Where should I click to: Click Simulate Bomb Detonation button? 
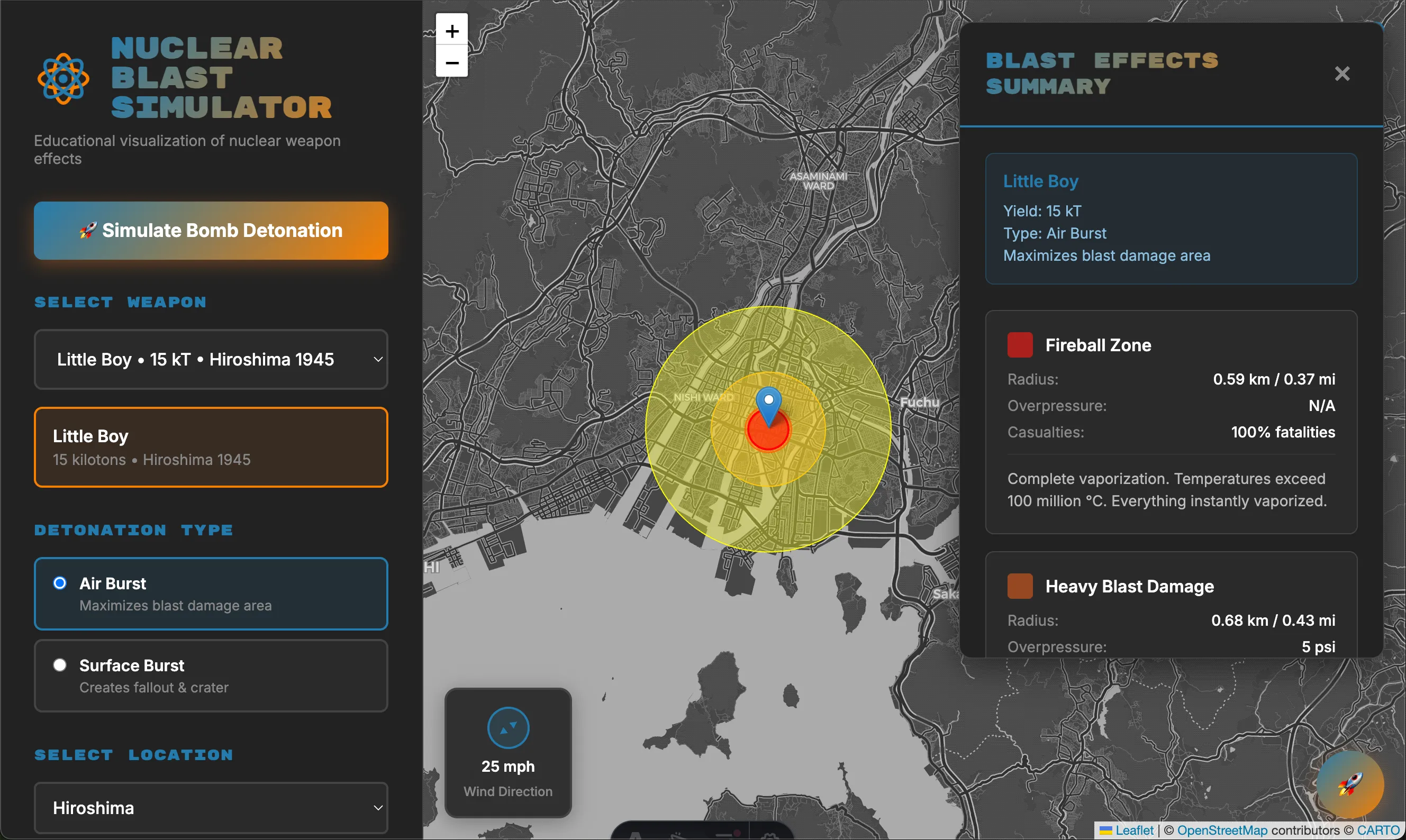click(x=211, y=231)
